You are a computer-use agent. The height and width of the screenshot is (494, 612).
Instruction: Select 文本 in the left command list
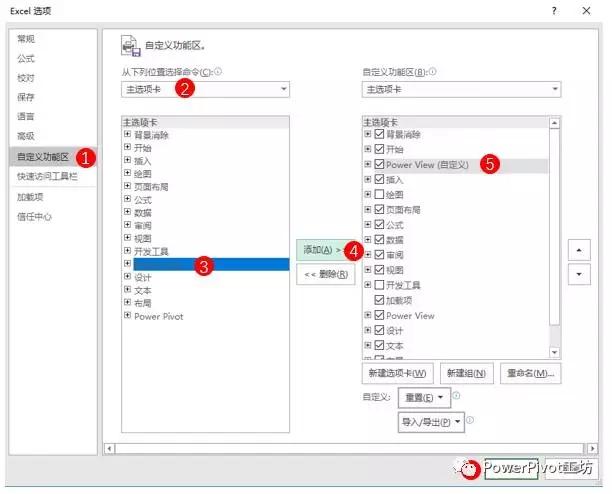tap(143, 290)
